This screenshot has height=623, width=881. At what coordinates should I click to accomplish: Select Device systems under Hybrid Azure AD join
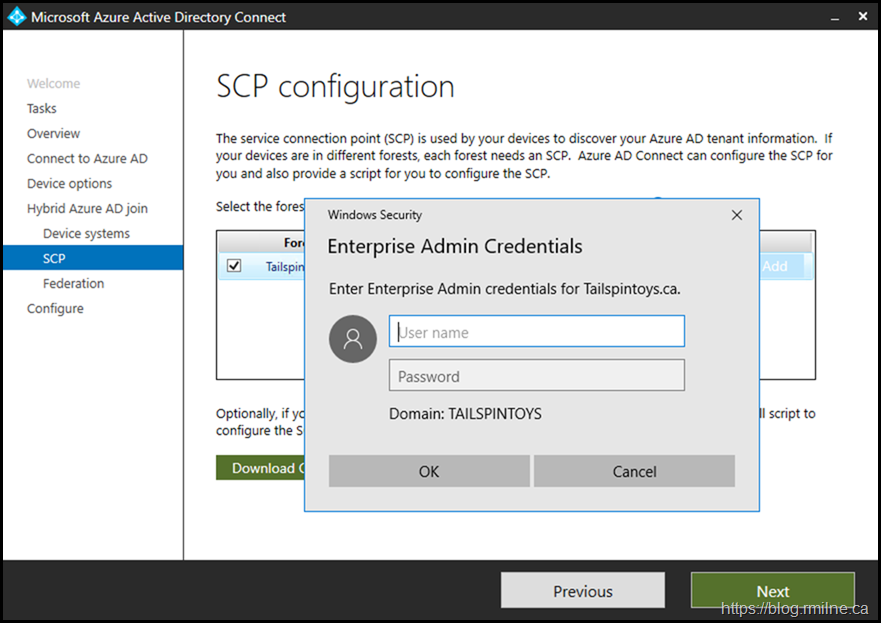pos(86,233)
